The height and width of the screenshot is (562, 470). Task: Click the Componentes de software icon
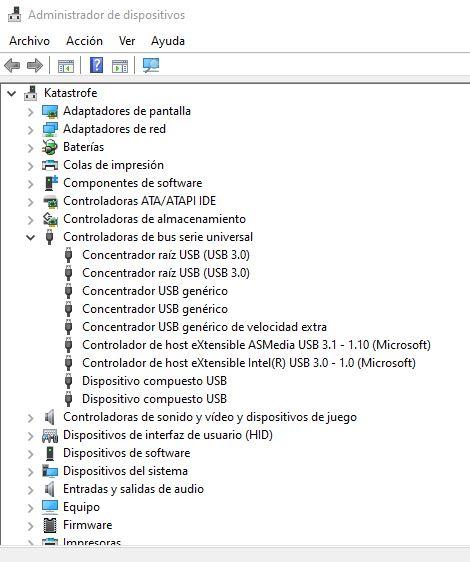(51, 183)
